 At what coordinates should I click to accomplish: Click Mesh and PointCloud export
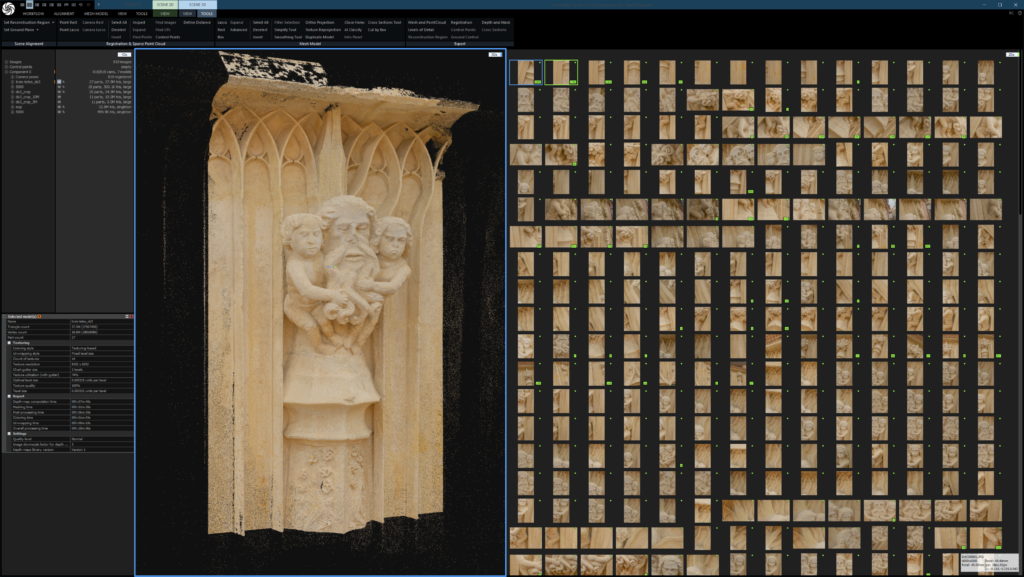(427, 22)
